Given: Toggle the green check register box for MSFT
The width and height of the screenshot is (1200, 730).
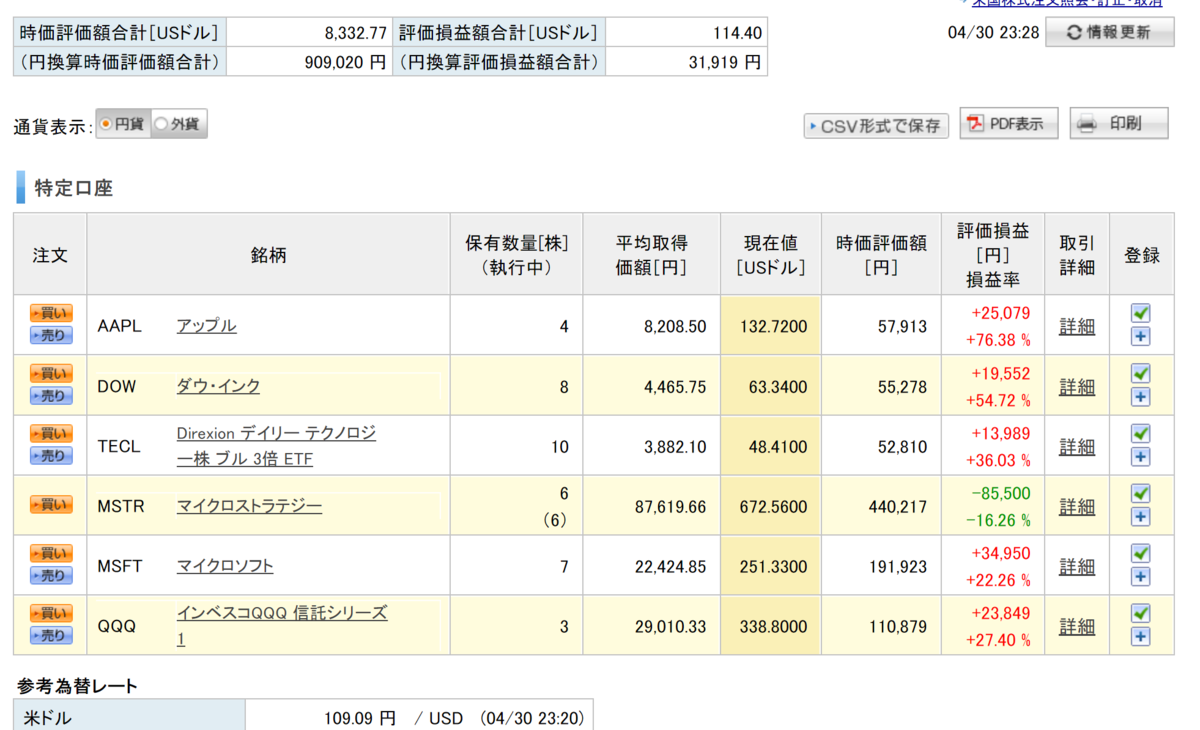Looking at the screenshot, I should coord(1141,553).
